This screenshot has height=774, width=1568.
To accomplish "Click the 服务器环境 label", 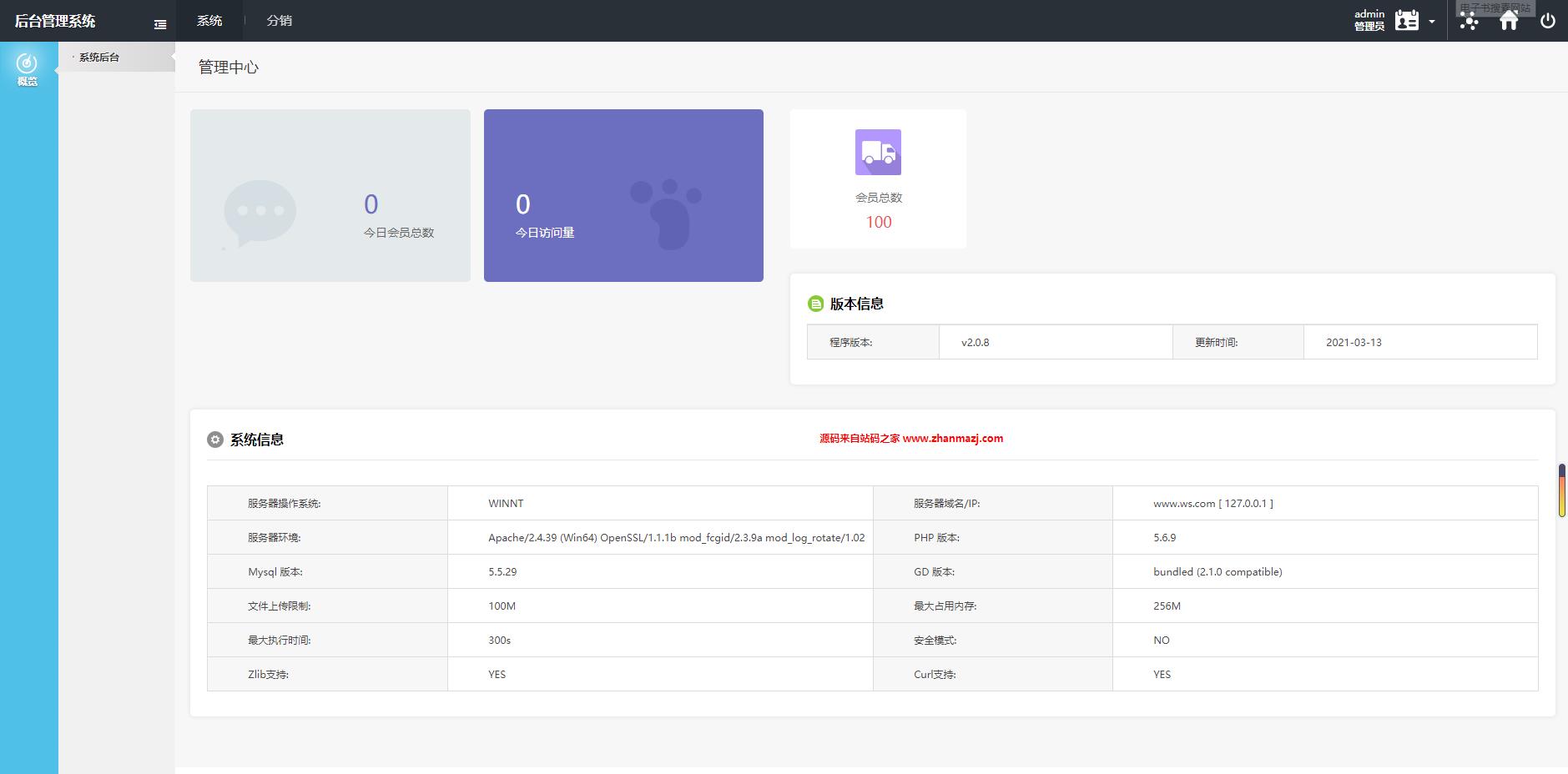I will point(274,538).
